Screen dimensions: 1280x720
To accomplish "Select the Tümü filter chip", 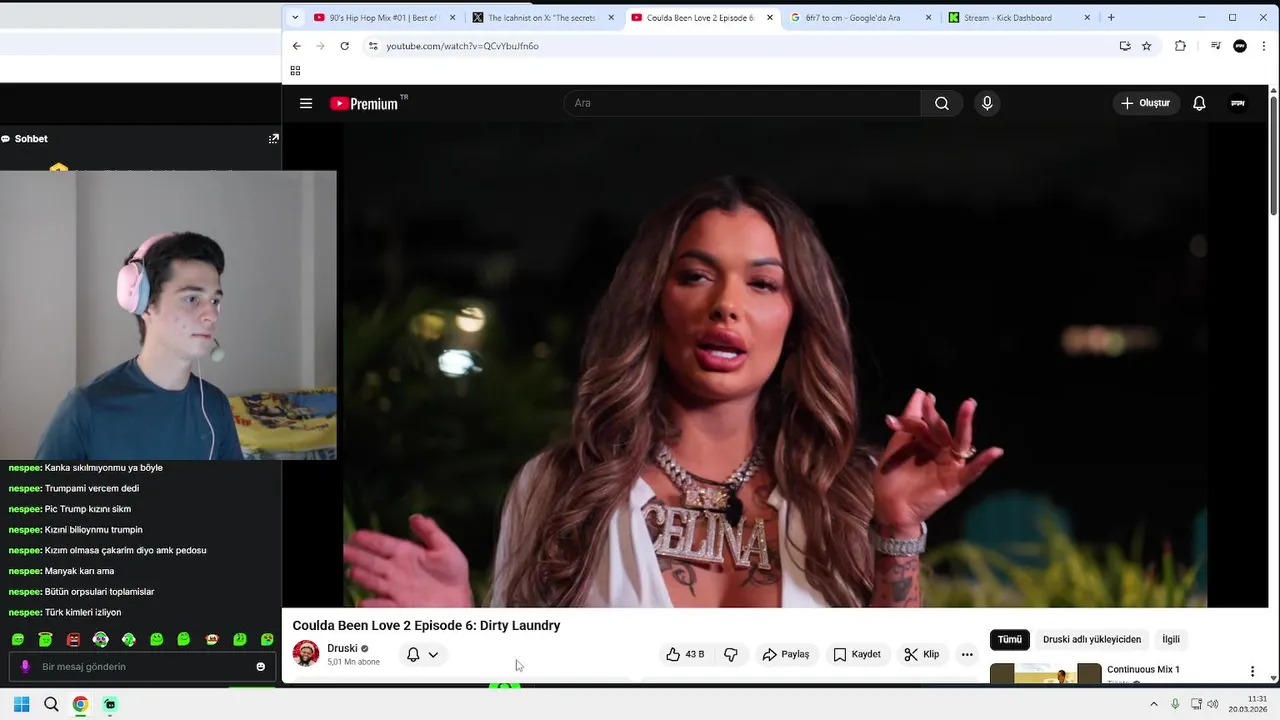I will pos(1010,639).
